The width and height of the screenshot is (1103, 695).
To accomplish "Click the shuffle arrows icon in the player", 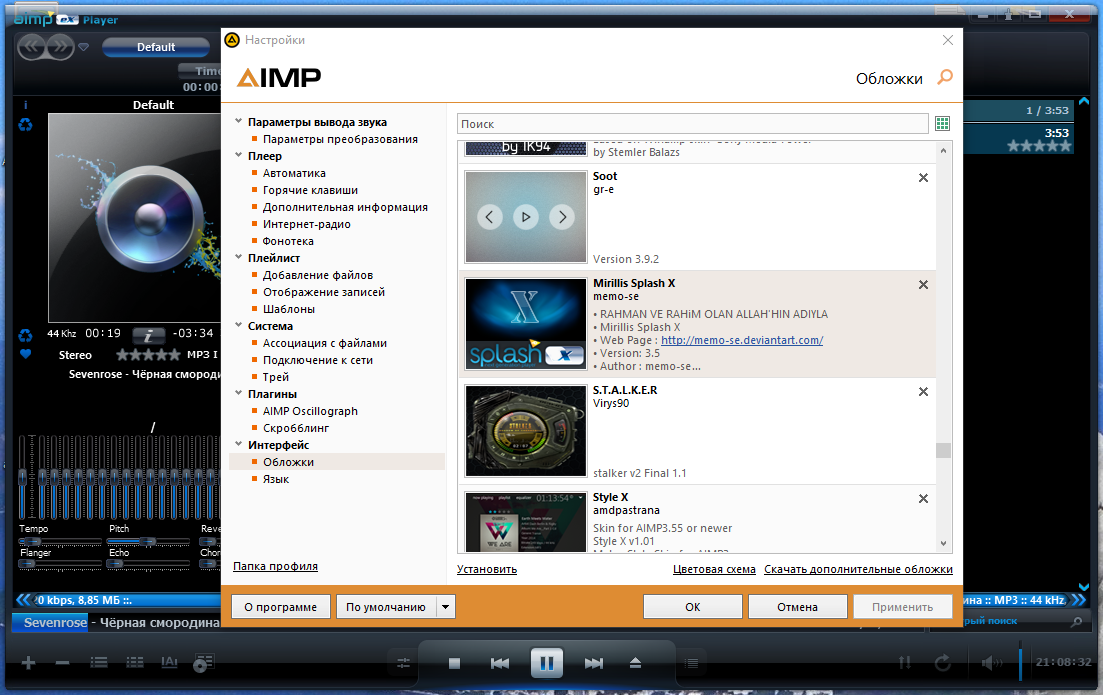I will (x=905, y=663).
